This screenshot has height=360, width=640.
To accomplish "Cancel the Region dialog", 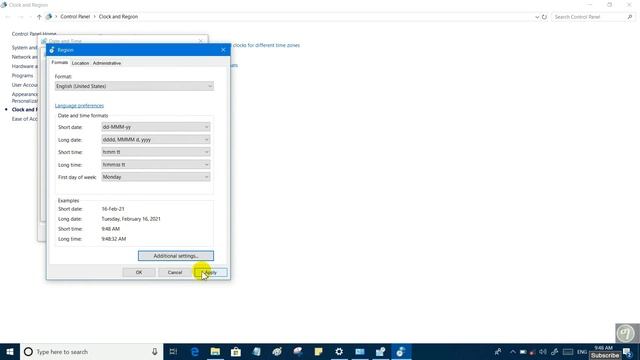I will click(x=175, y=272).
